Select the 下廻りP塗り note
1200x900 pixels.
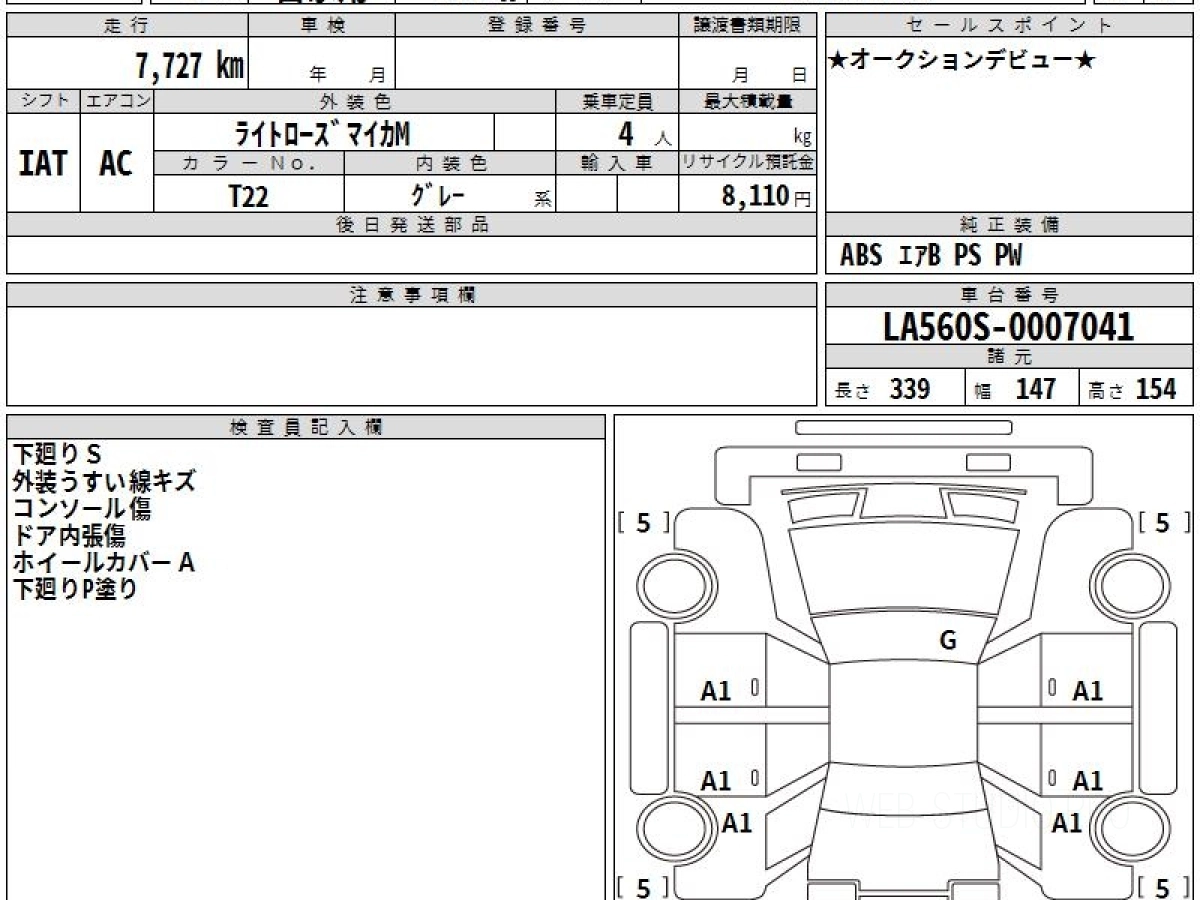point(75,590)
